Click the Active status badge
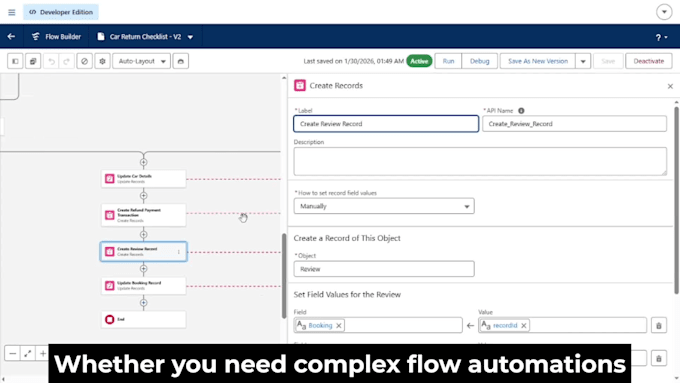 (419, 61)
